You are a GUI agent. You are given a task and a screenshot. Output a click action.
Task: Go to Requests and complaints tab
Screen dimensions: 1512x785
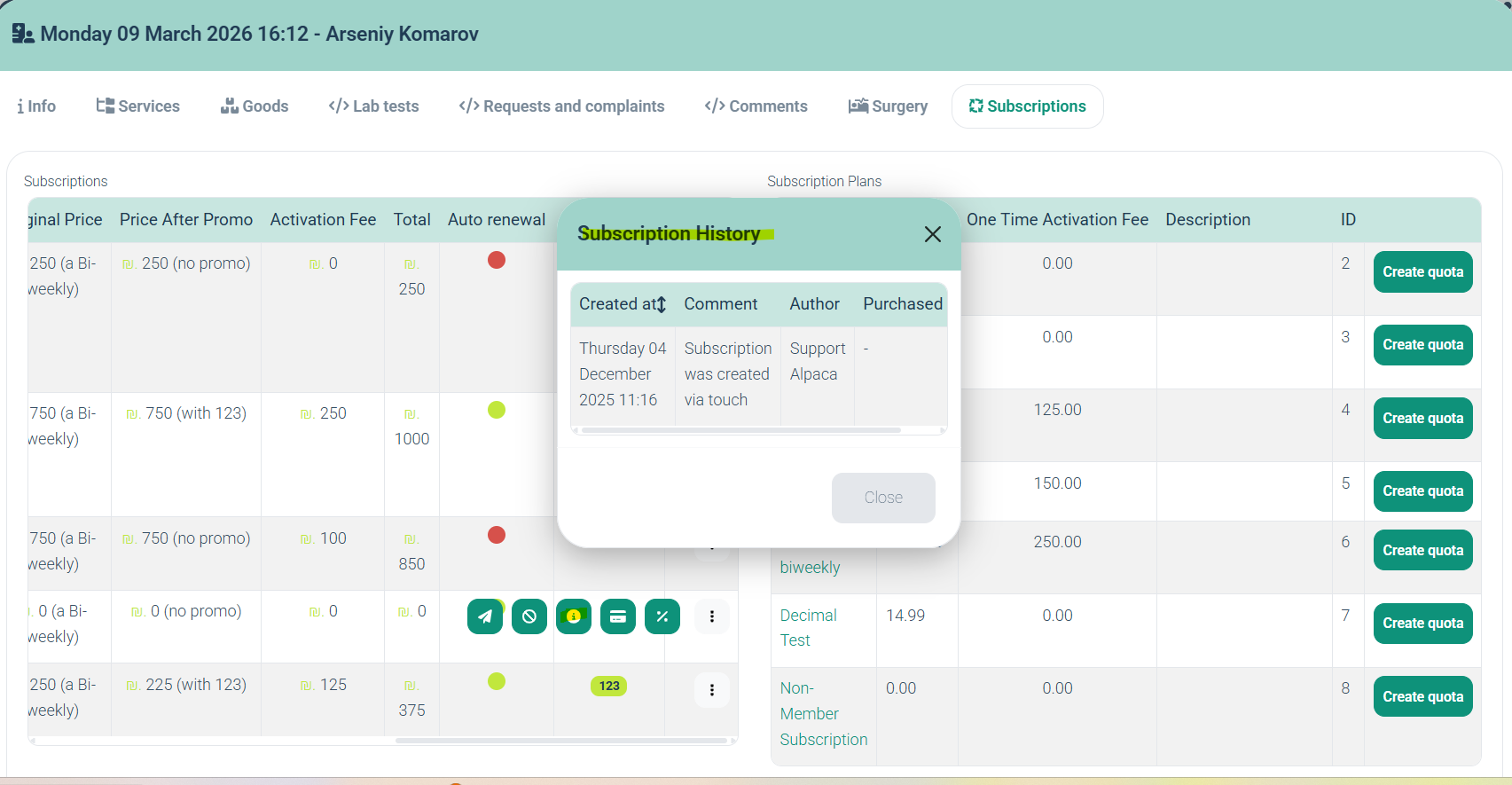tap(561, 106)
